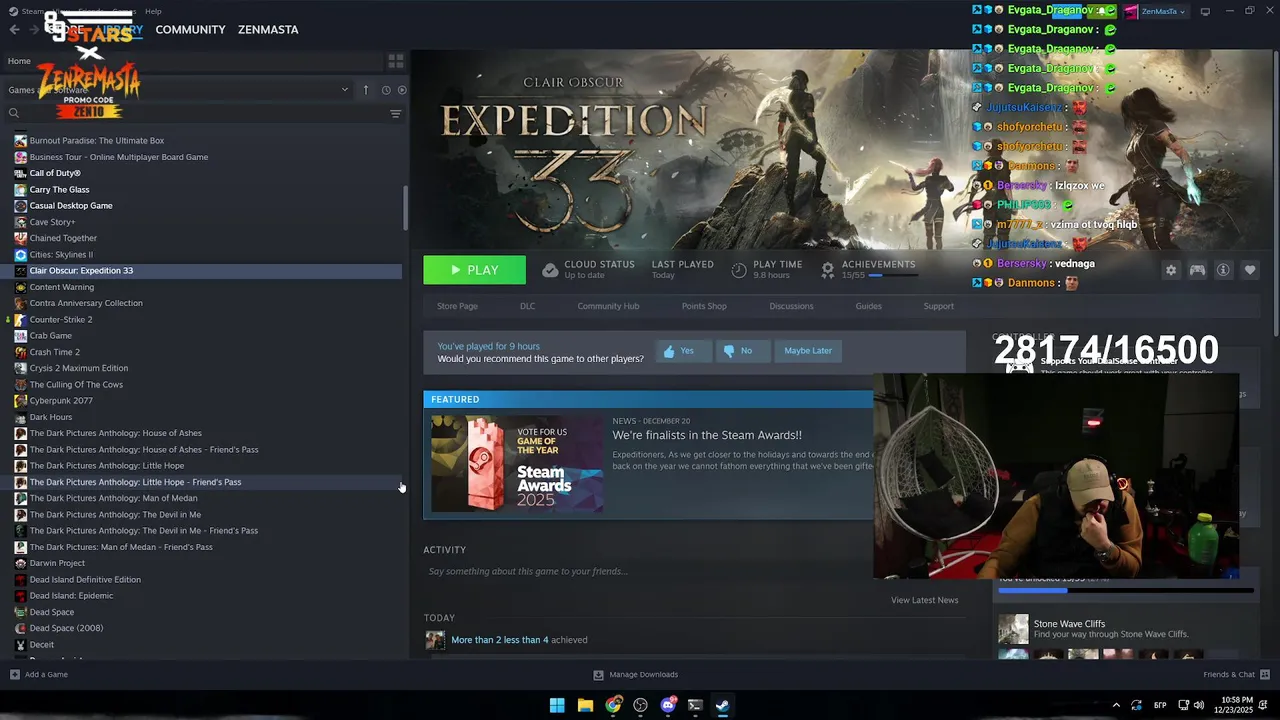The height and width of the screenshot is (720, 1280).
Task: Open the Community Hub tab
Action: click(x=608, y=306)
